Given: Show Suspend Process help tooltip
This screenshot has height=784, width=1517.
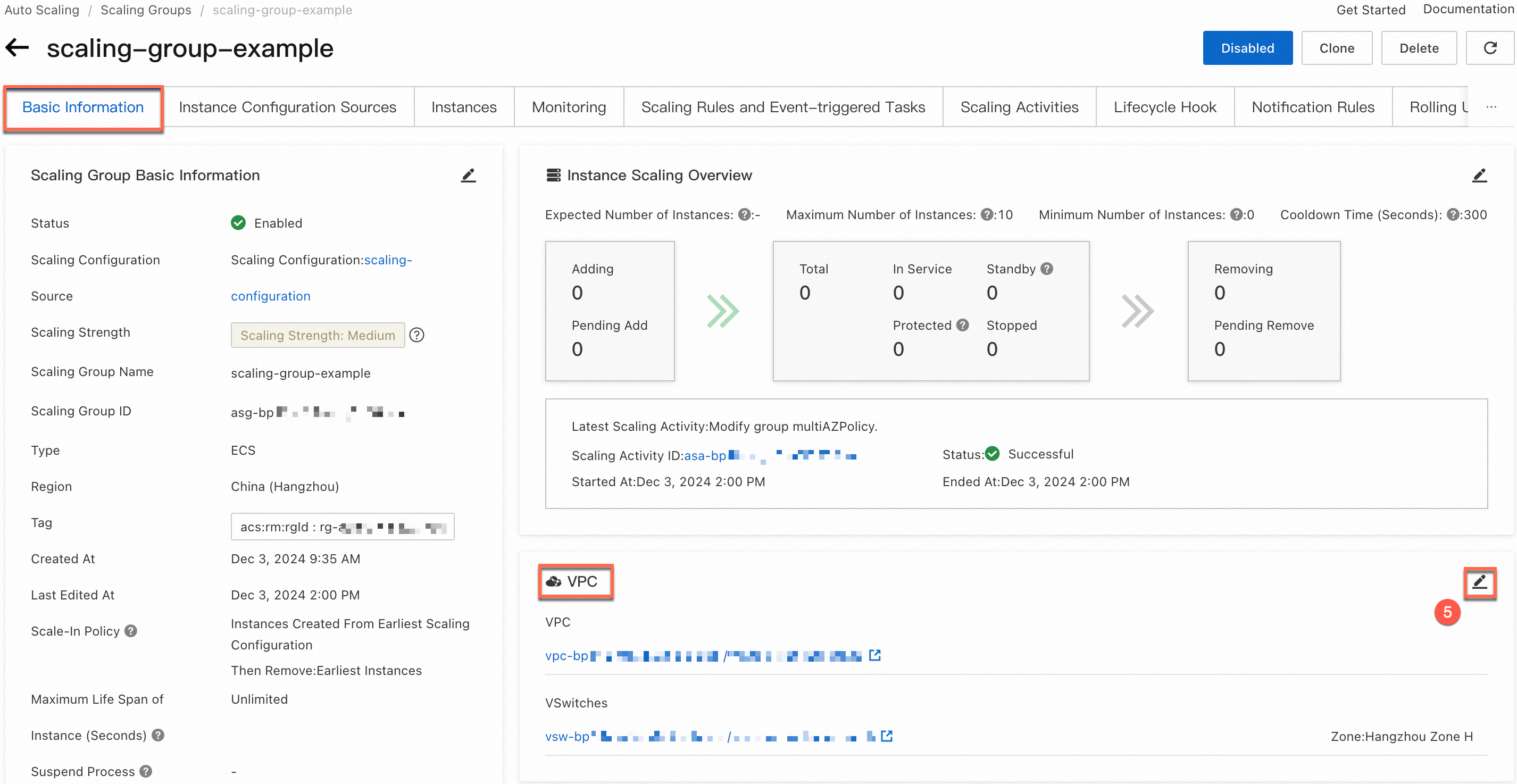Looking at the screenshot, I should pyautogui.click(x=146, y=771).
